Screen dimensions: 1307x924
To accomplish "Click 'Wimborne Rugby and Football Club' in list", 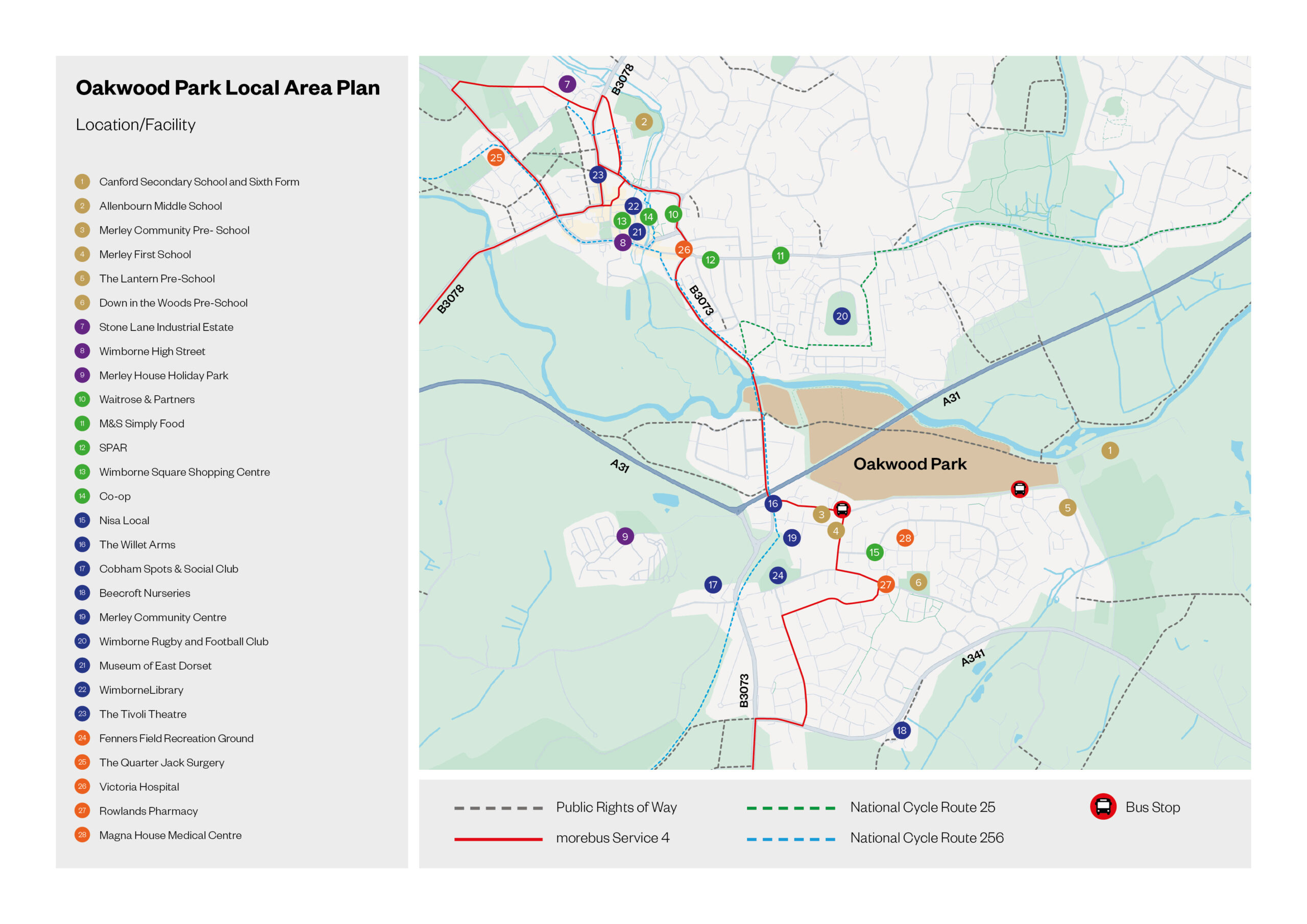I will pyautogui.click(x=184, y=641).
